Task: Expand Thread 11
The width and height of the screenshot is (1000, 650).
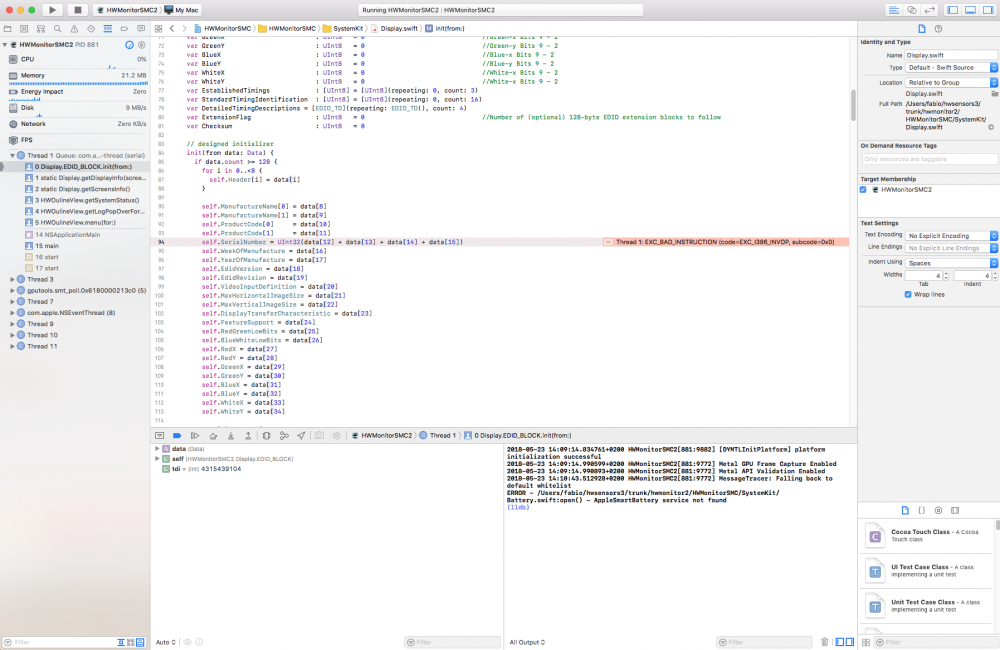Action: coord(12,346)
